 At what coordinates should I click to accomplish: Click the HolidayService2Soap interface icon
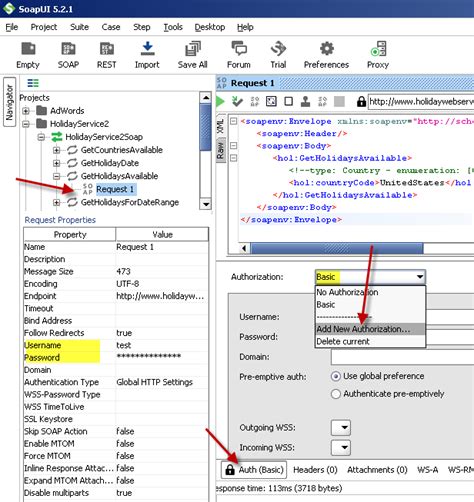click(x=57, y=137)
